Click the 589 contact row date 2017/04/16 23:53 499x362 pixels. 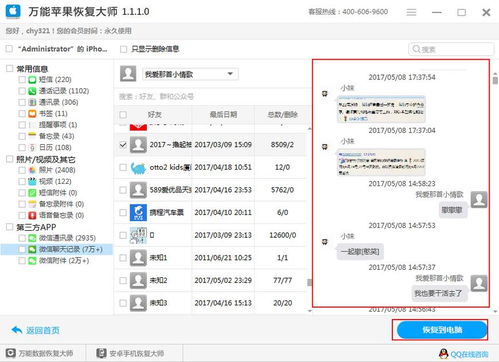click(223, 190)
